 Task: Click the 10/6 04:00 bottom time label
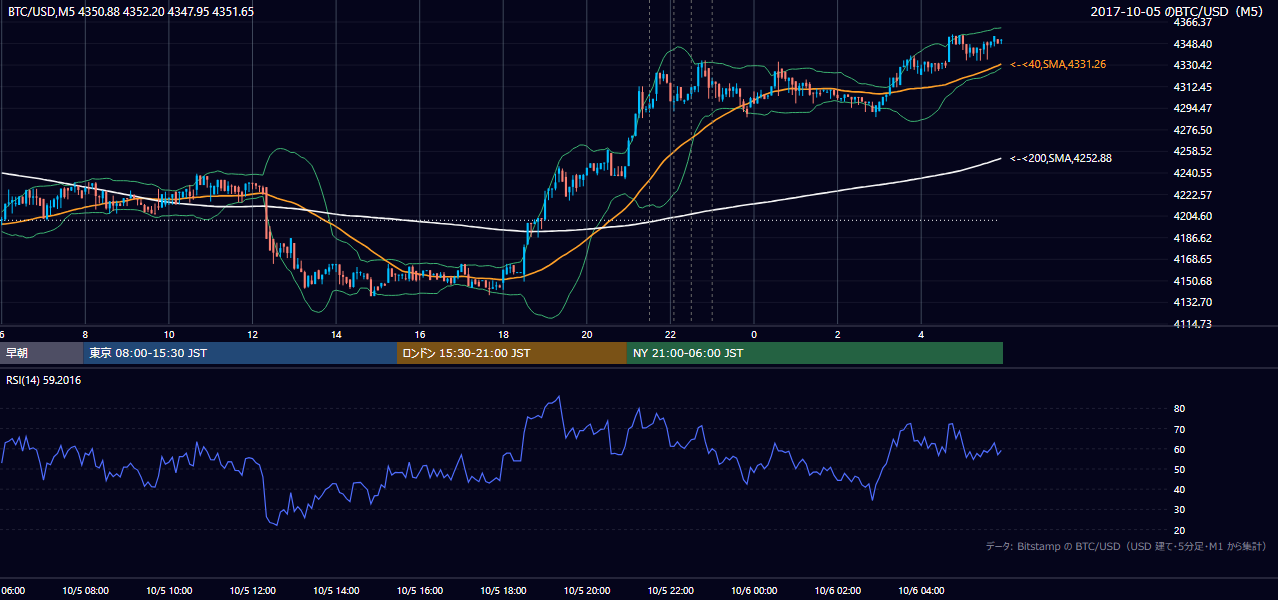tap(922, 591)
